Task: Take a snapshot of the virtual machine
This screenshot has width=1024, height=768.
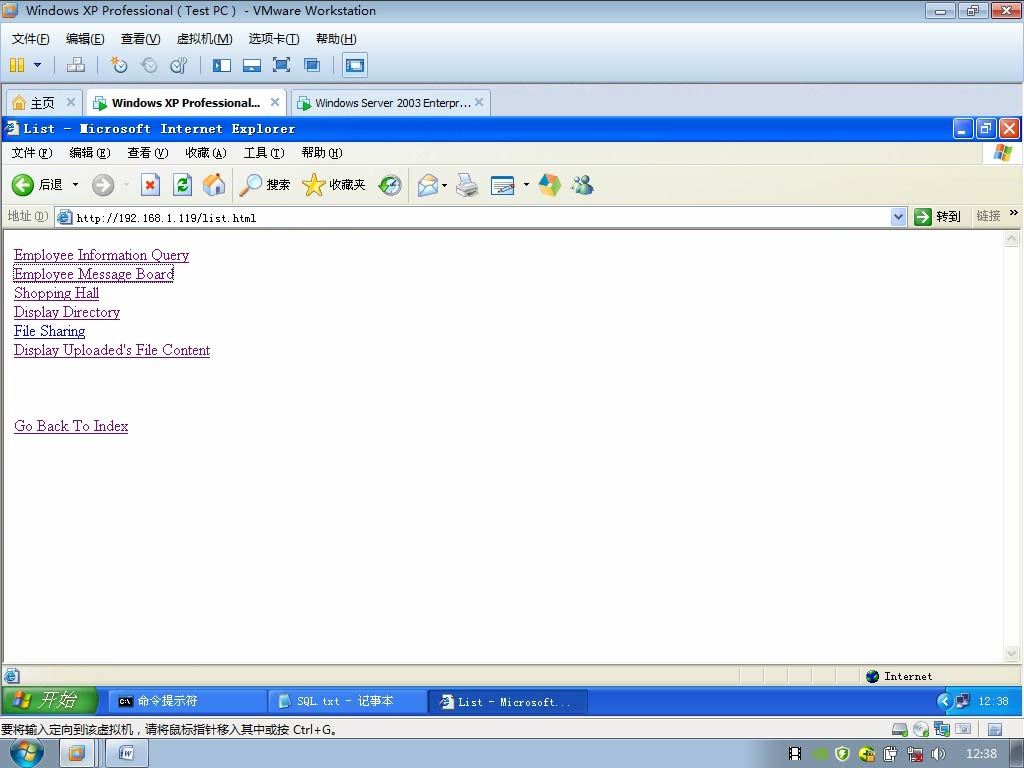Action: (119, 65)
